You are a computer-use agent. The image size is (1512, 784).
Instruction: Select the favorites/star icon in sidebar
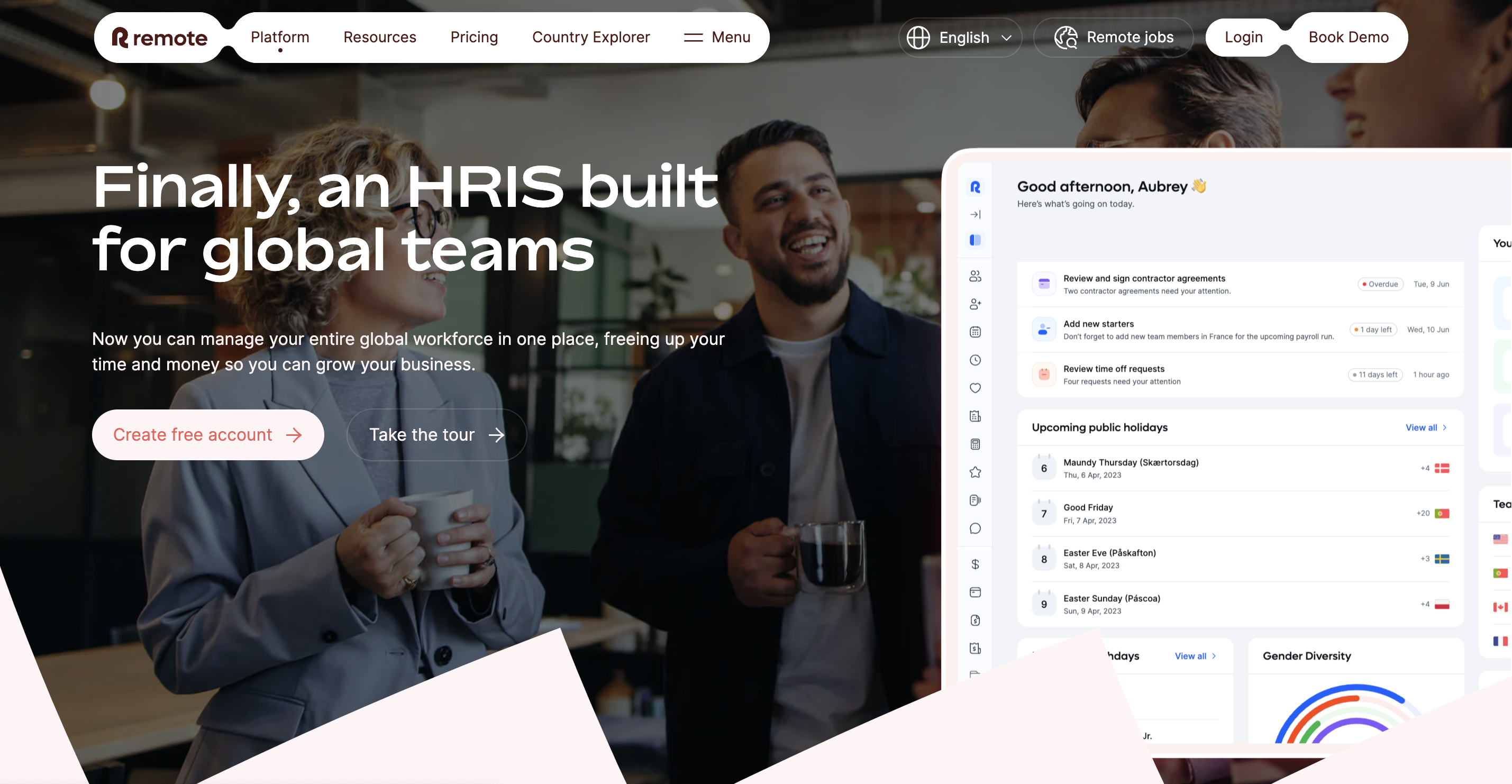975,471
